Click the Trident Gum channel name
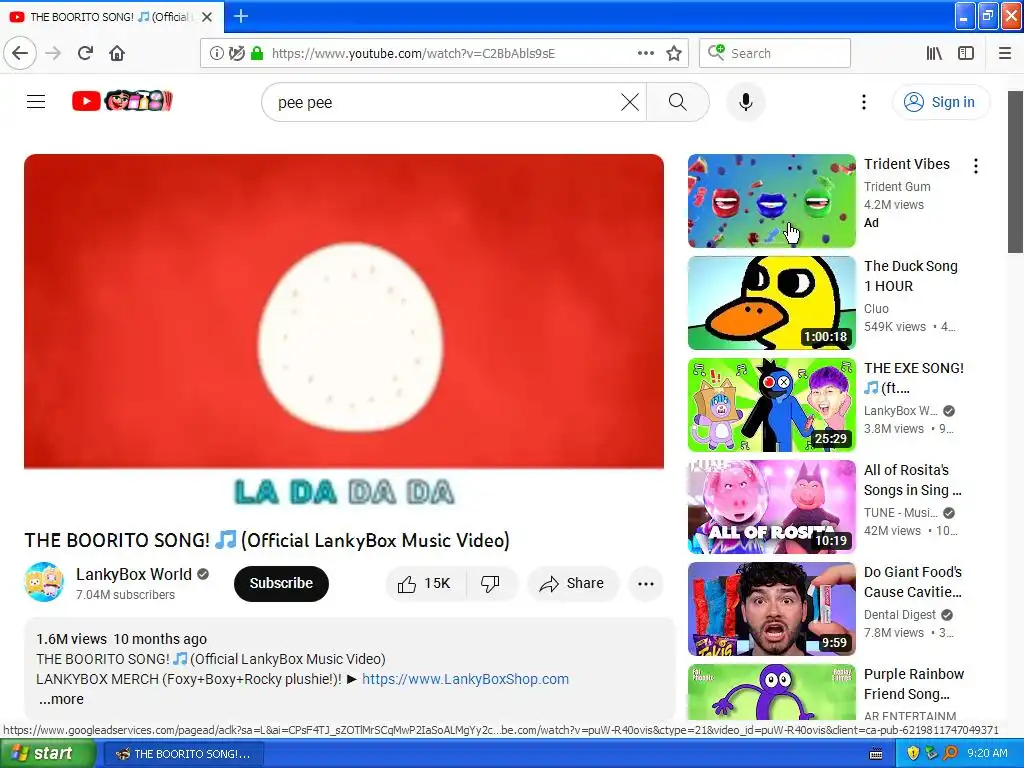1024x768 pixels. point(897,187)
